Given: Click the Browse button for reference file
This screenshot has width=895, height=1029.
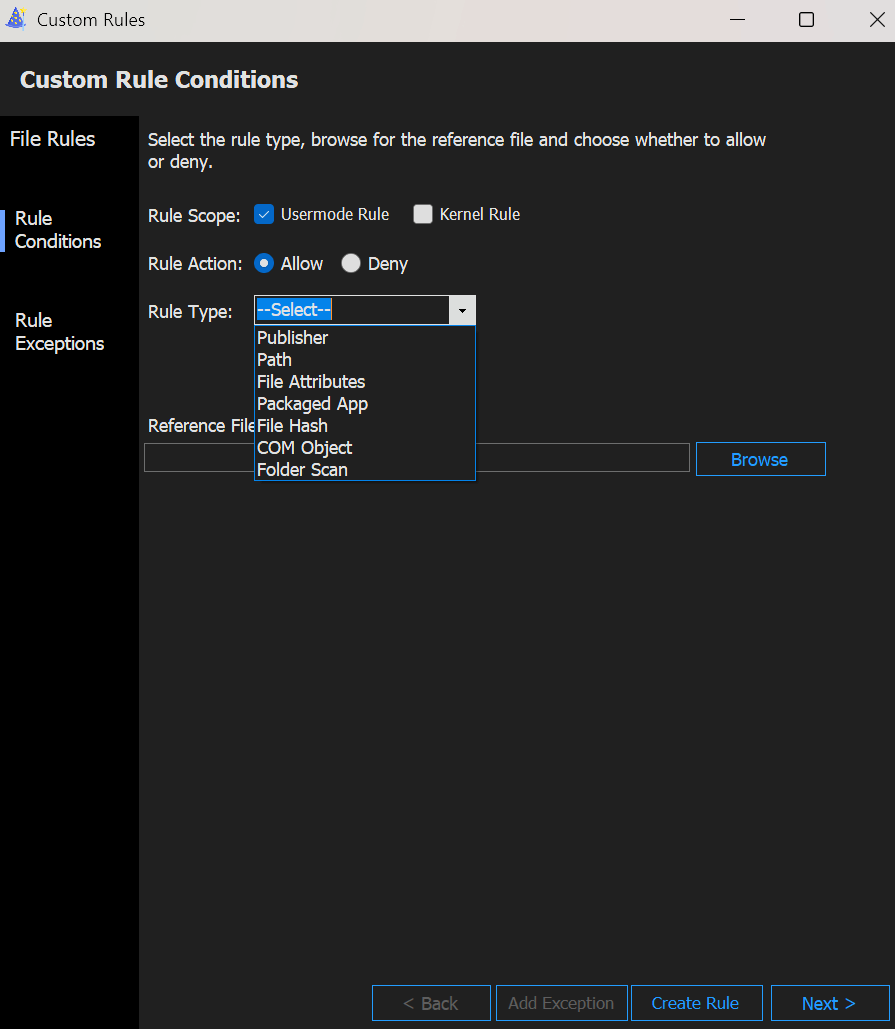Looking at the screenshot, I should [760, 459].
